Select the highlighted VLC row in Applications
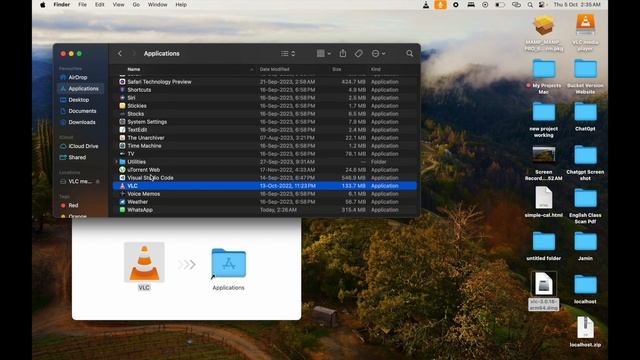The height and width of the screenshot is (360, 640). coord(264,186)
